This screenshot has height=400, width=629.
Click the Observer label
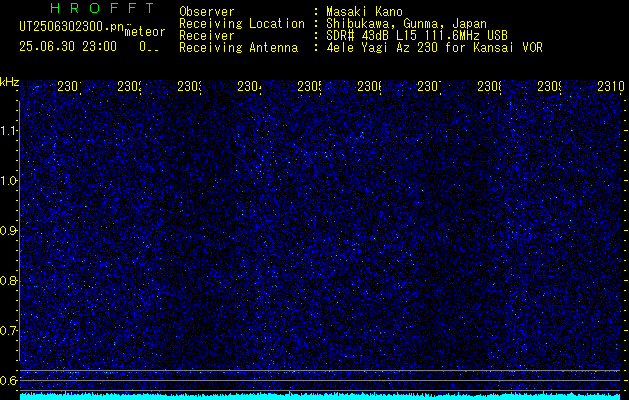(x=207, y=12)
